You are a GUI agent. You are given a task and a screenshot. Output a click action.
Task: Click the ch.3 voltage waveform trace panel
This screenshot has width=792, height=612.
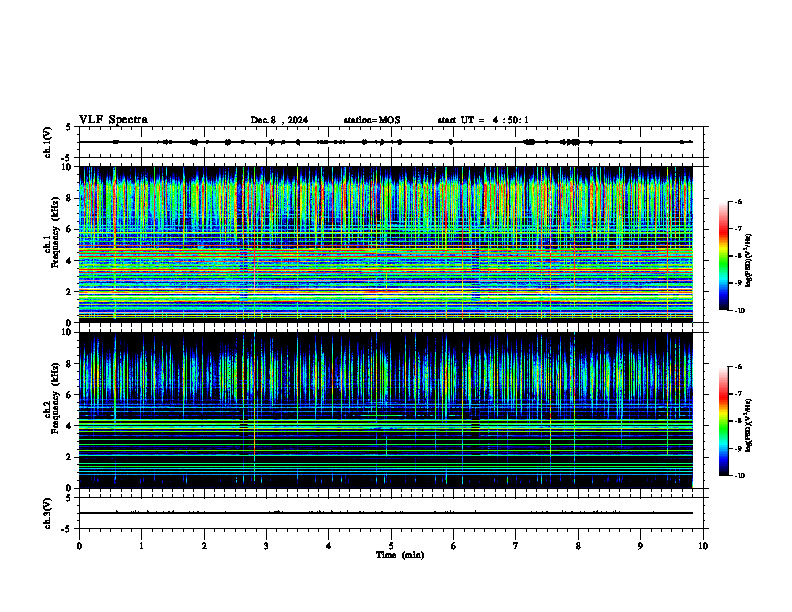pos(391,513)
